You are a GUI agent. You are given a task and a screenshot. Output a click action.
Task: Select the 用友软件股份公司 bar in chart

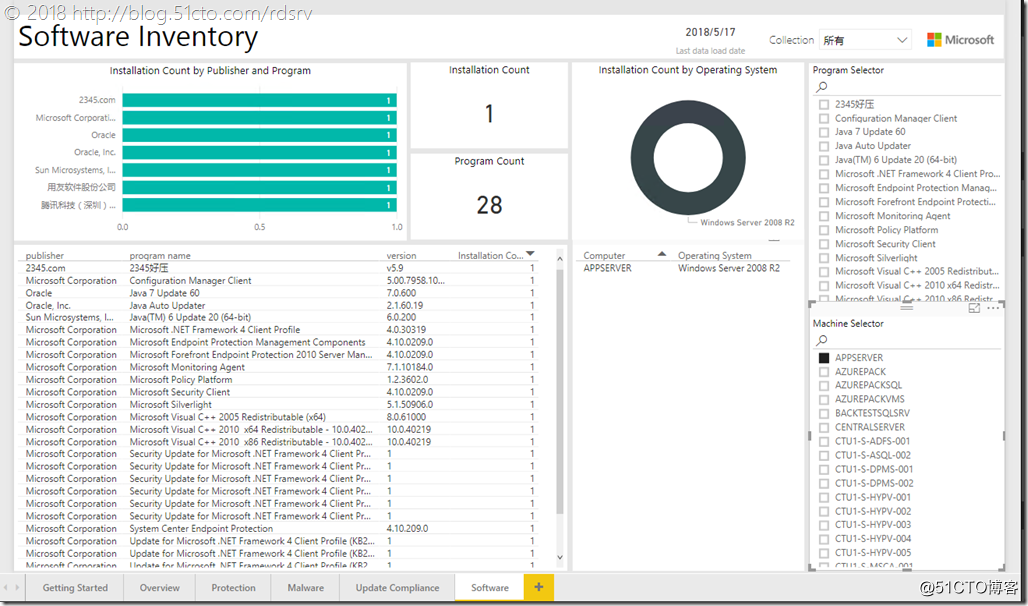click(260, 188)
